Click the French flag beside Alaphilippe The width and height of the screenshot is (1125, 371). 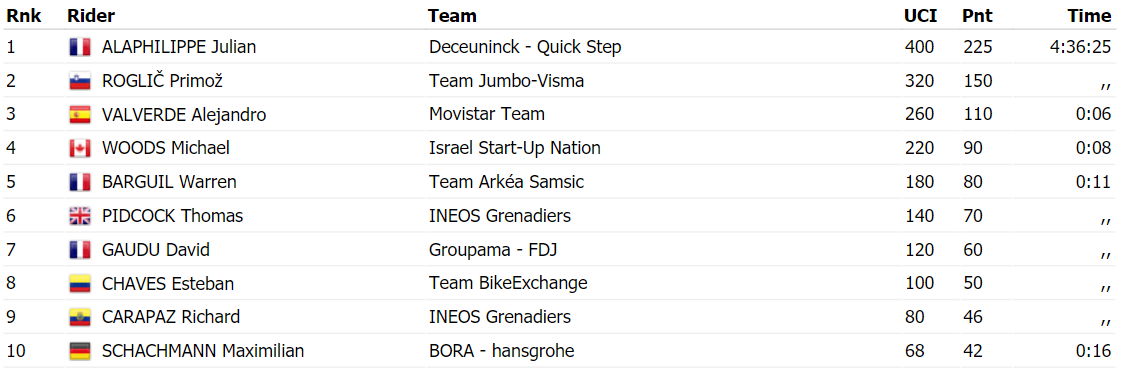(80, 47)
